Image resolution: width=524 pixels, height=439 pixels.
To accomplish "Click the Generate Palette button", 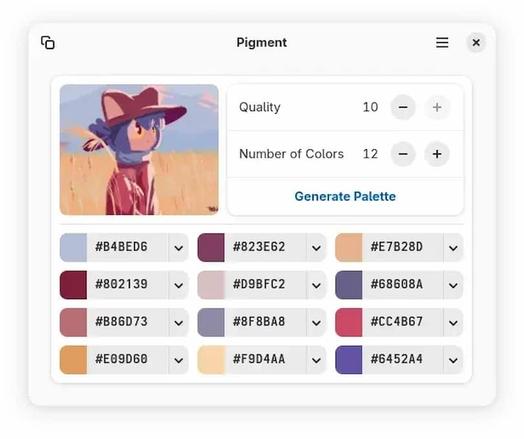I will [345, 196].
